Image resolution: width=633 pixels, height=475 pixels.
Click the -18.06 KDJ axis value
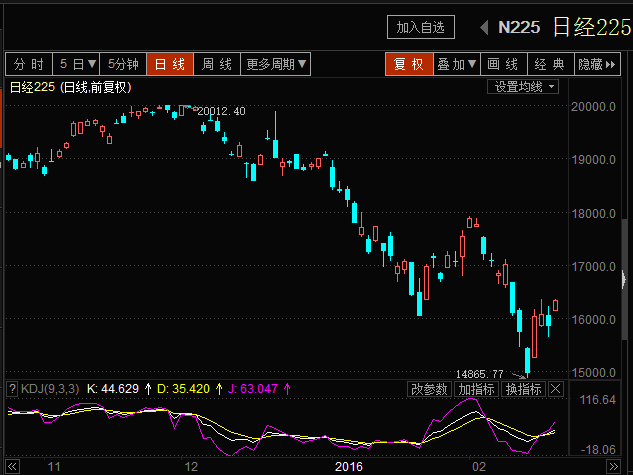(598, 450)
